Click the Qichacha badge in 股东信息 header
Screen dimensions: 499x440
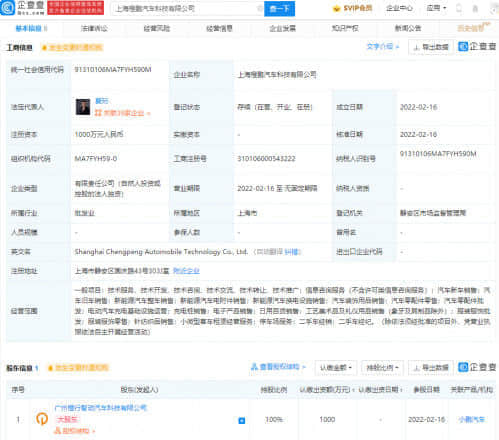coord(477,367)
